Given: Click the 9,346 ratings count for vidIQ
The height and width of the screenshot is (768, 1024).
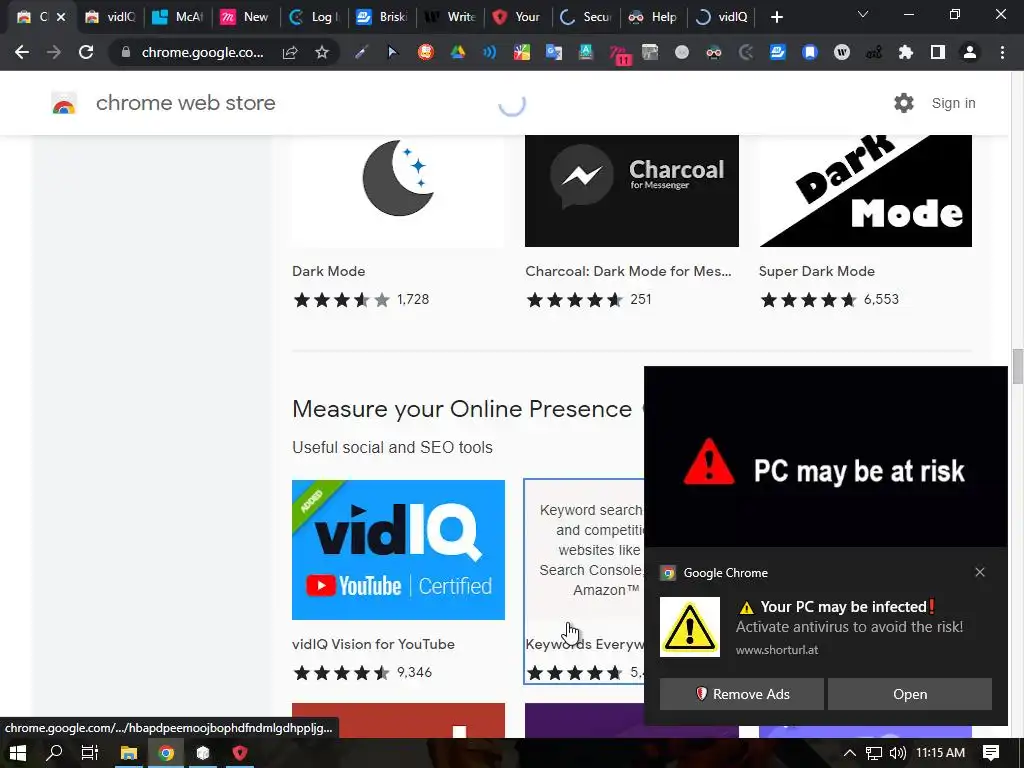Looking at the screenshot, I should click(x=414, y=673).
